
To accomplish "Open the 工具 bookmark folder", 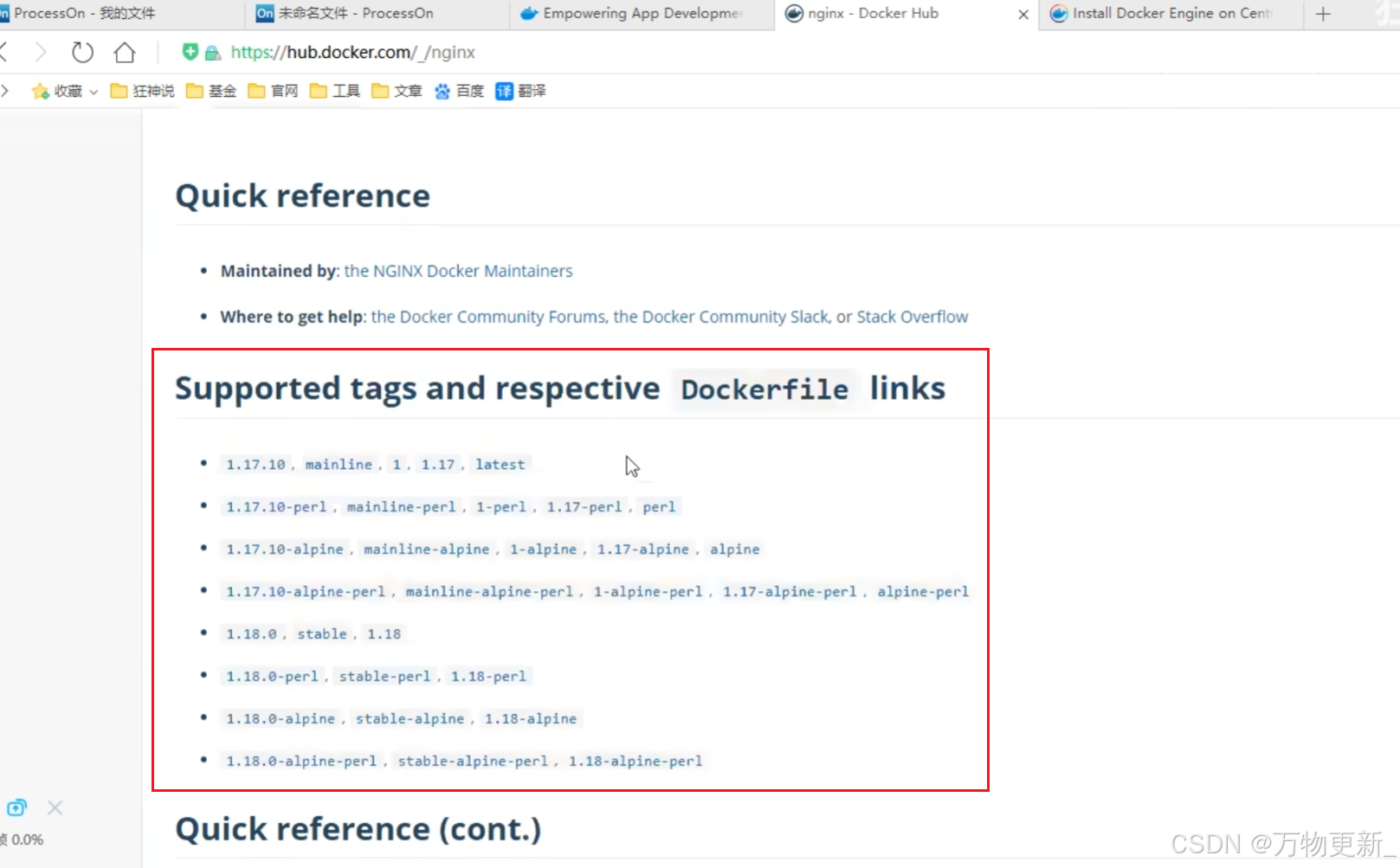I will point(334,91).
